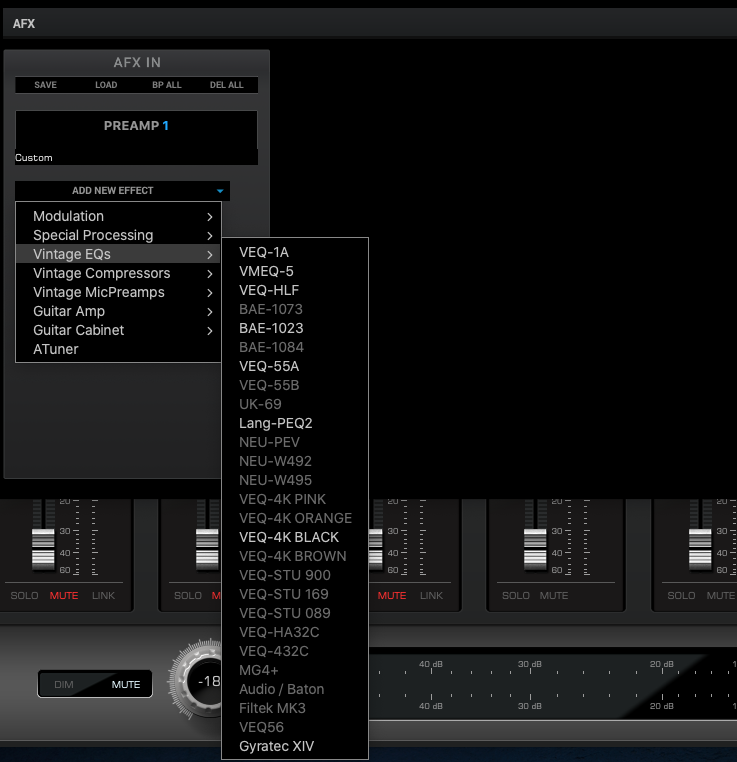
Task: Choose Audio / Baton equalizer
Action: 295,688
